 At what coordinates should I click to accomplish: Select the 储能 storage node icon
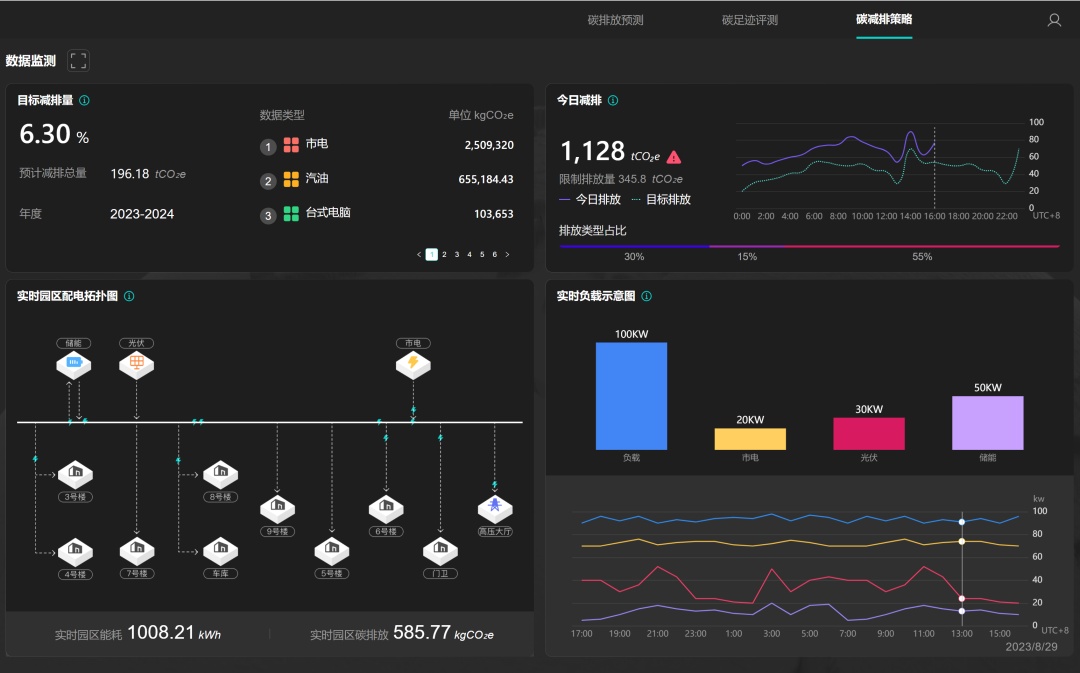point(74,364)
